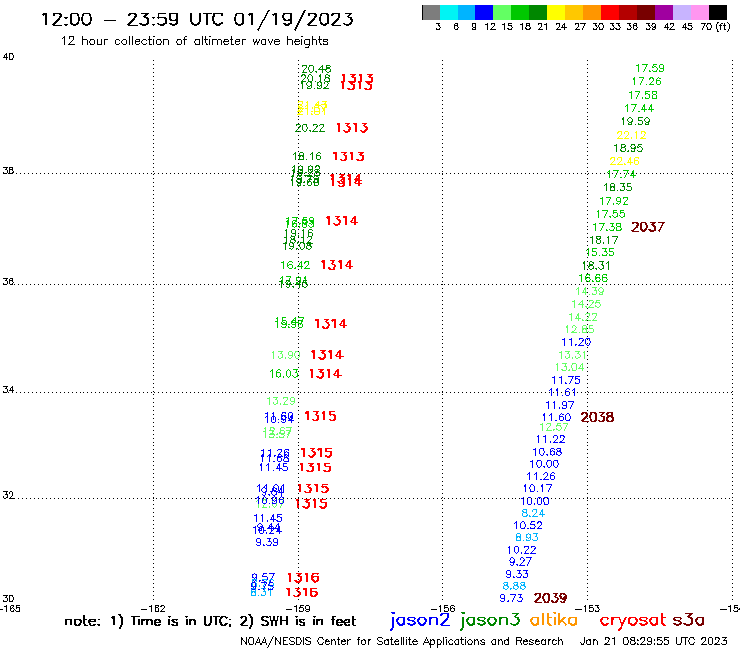Click the wave height 9.73 beside 2039
The width and height of the screenshot is (740, 650).
pyautogui.click(x=511, y=599)
